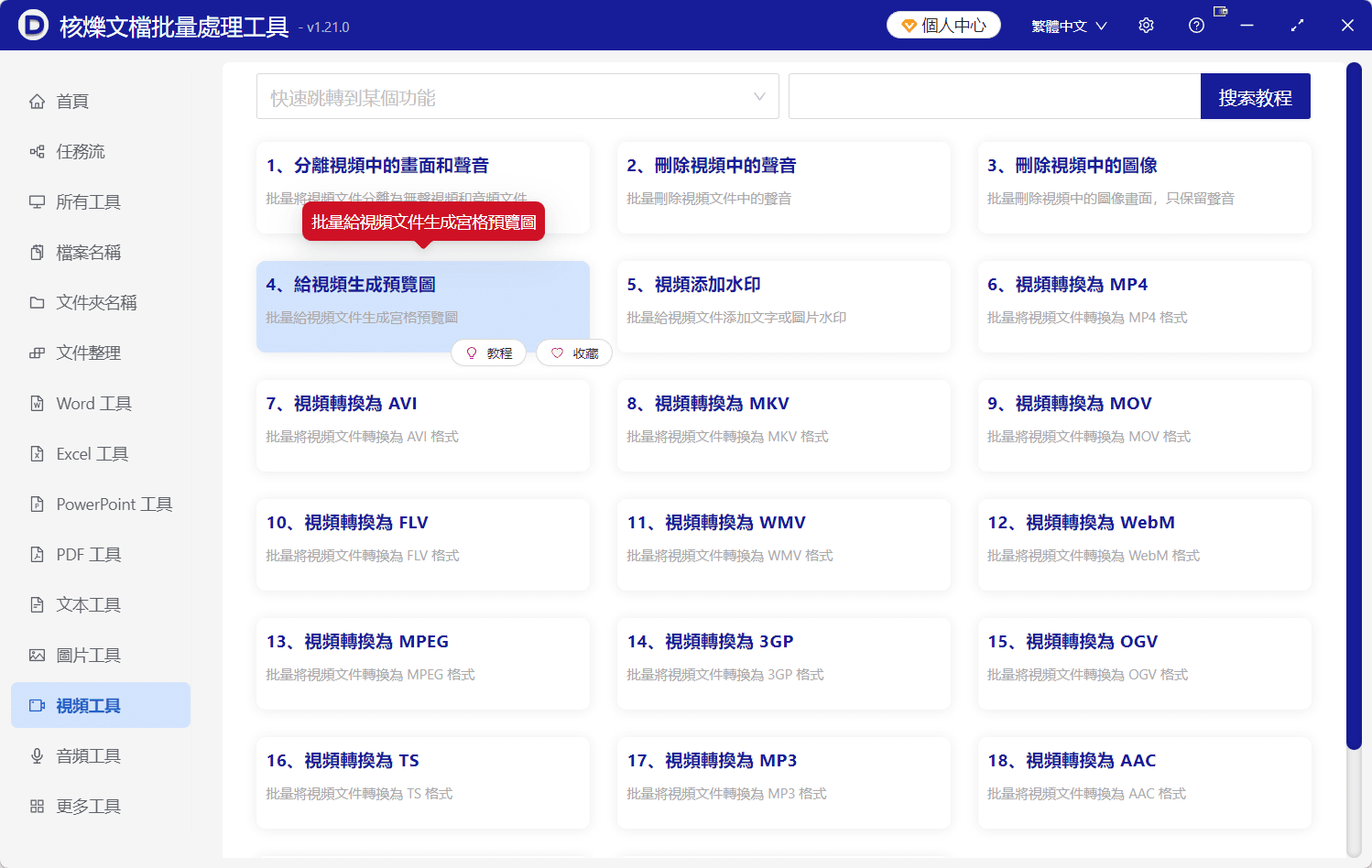Open 個人中心 personal center

tap(942, 25)
